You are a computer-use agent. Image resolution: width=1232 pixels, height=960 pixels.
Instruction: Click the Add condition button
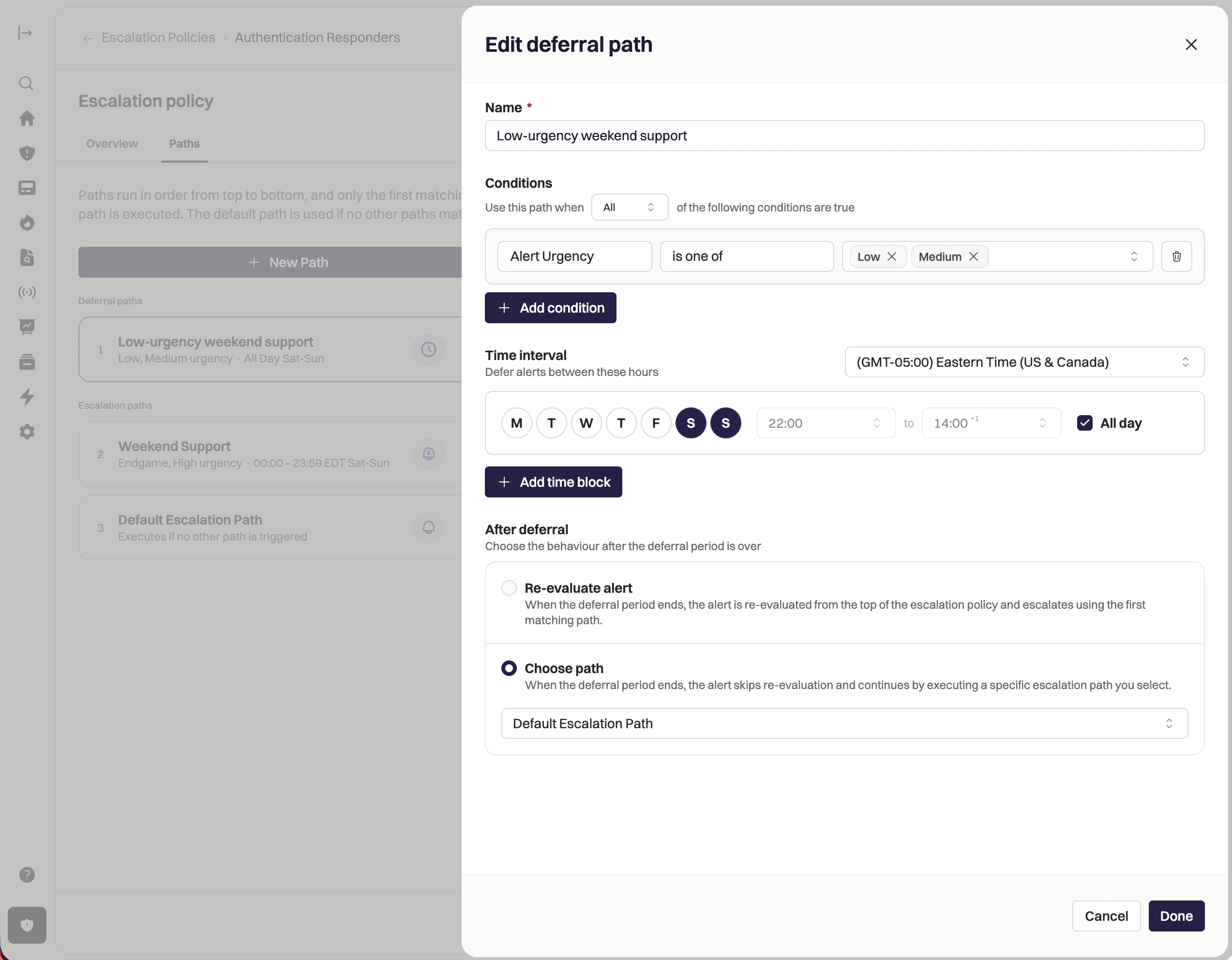tap(550, 308)
